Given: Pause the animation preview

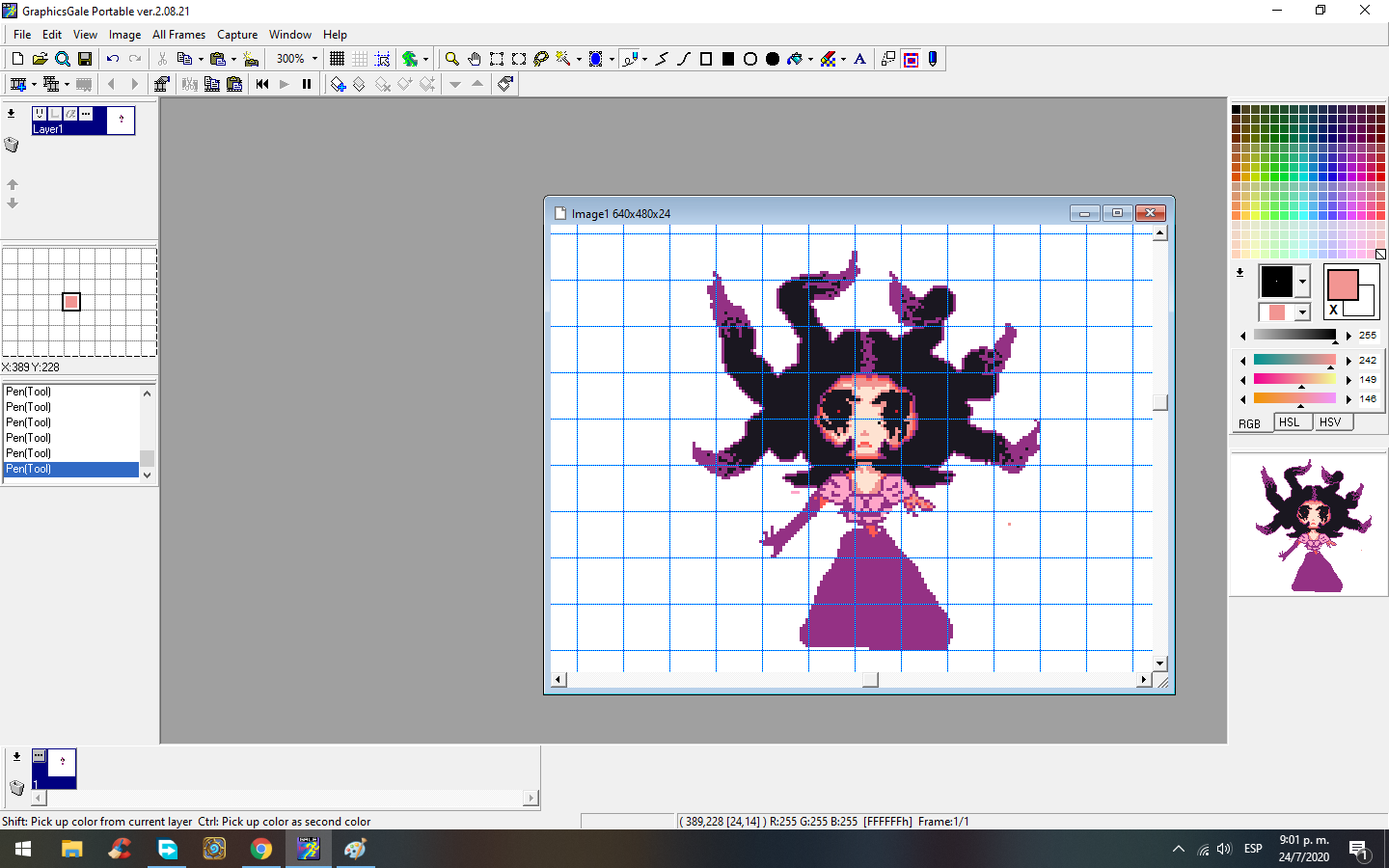Looking at the screenshot, I should (307, 84).
